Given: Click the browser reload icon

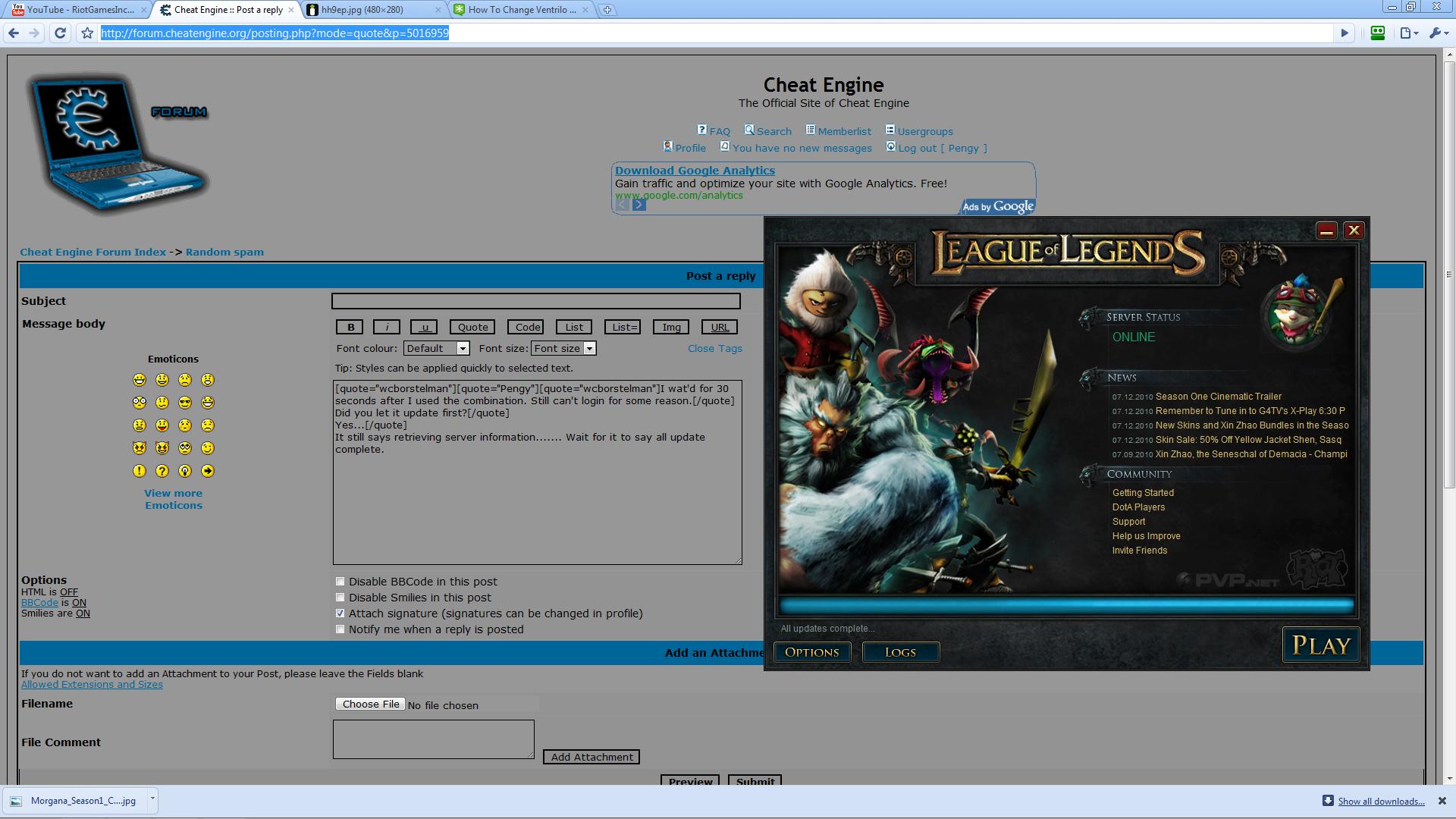Looking at the screenshot, I should [x=60, y=33].
